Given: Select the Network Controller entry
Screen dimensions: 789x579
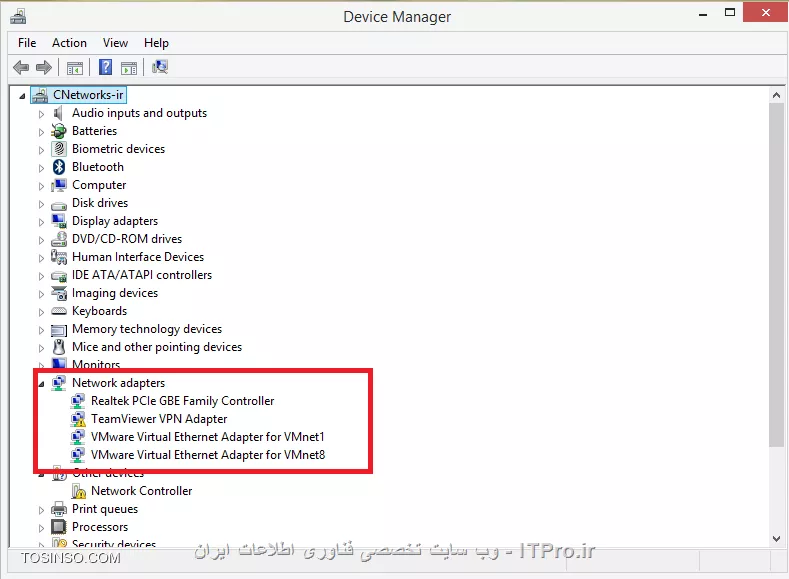Looking at the screenshot, I should 141,491.
